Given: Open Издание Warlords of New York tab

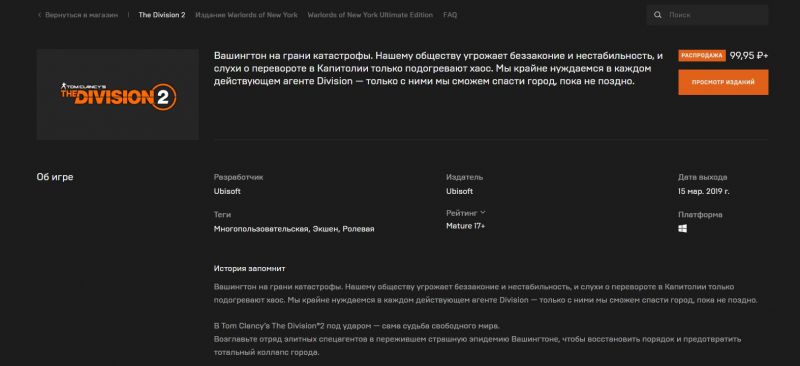Looking at the screenshot, I should [x=246, y=15].
